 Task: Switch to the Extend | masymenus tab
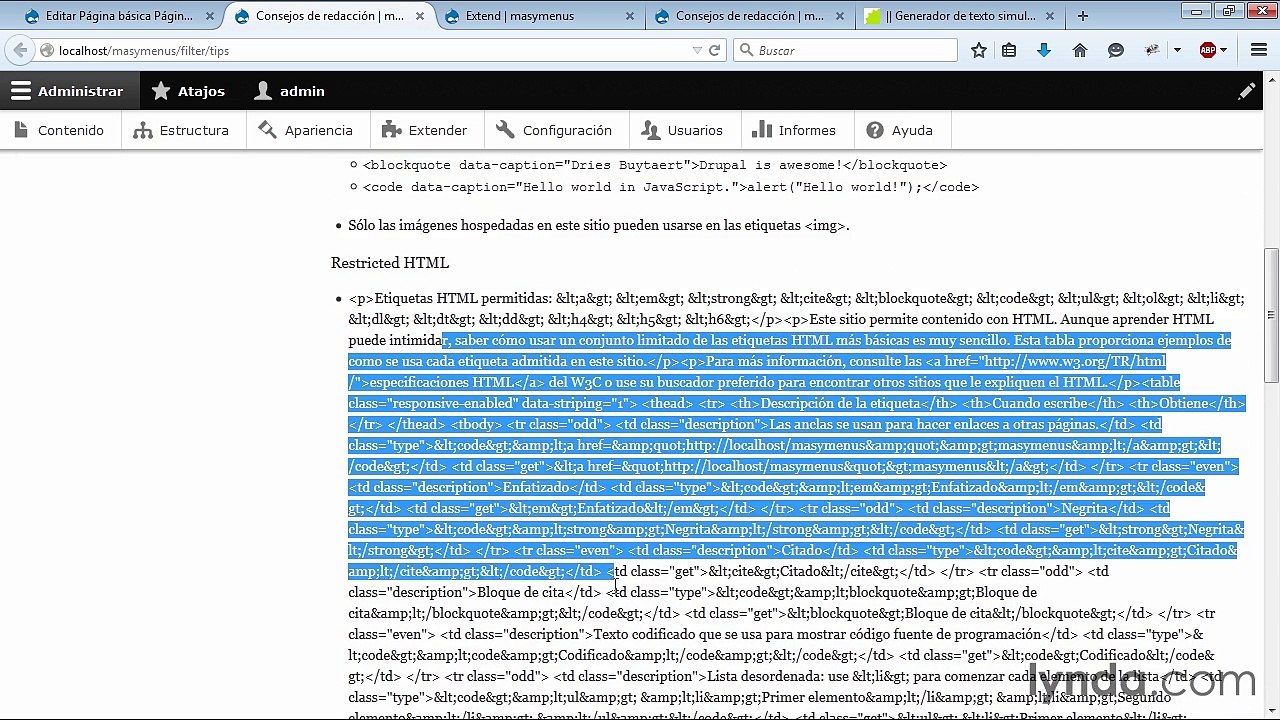click(540, 16)
